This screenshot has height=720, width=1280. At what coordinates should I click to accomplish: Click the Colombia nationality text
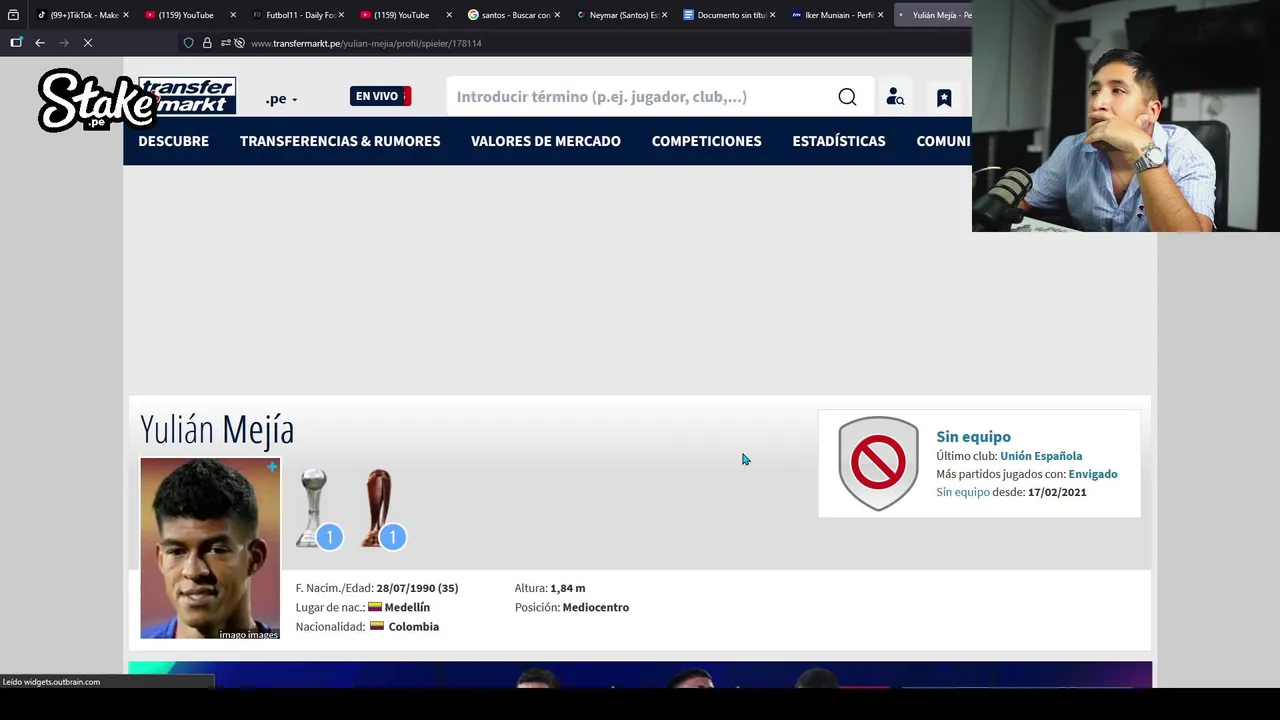[414, 627]
